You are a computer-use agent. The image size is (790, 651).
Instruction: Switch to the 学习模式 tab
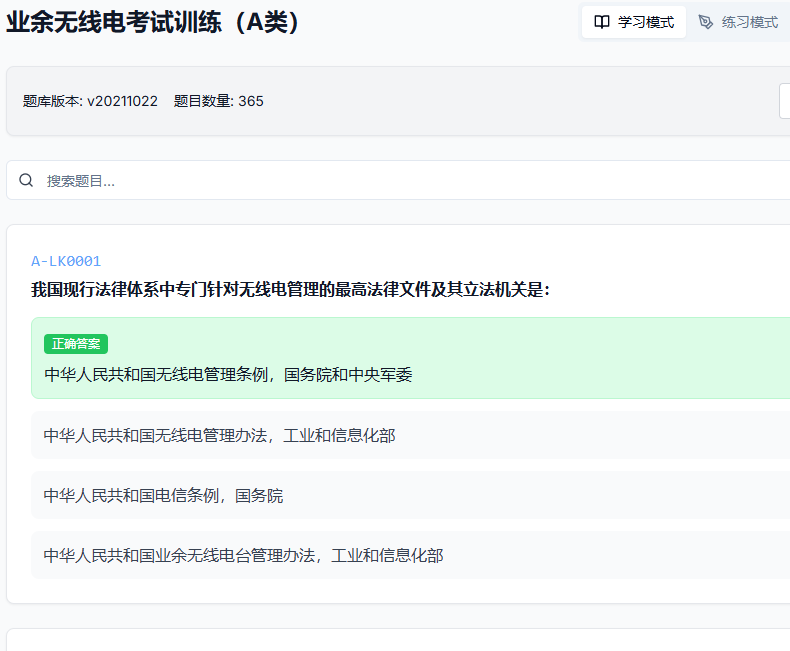point(634,22)
